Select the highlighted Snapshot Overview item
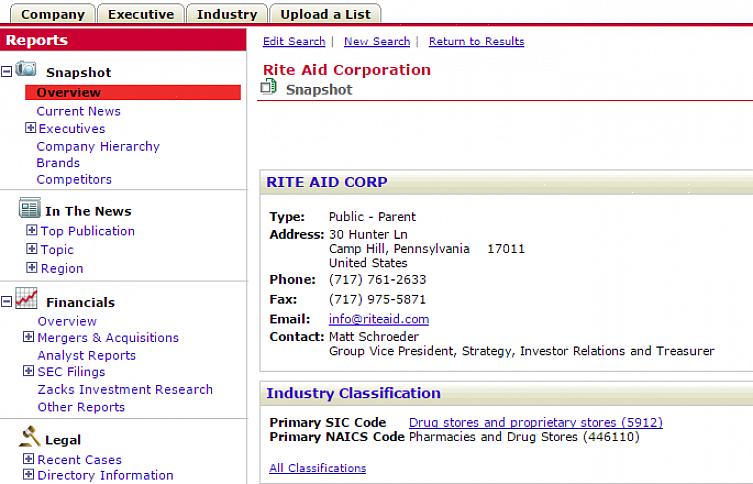This screenshot has width=753, height=484. coord(133,92)
